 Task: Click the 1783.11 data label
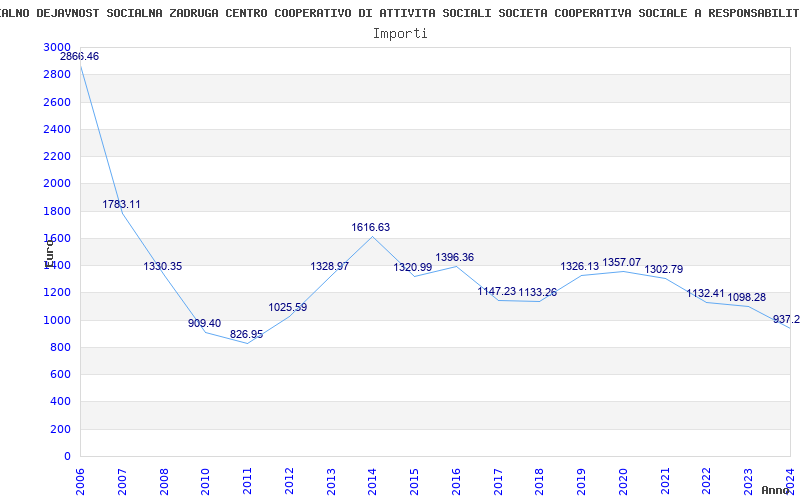click(121, 205)
